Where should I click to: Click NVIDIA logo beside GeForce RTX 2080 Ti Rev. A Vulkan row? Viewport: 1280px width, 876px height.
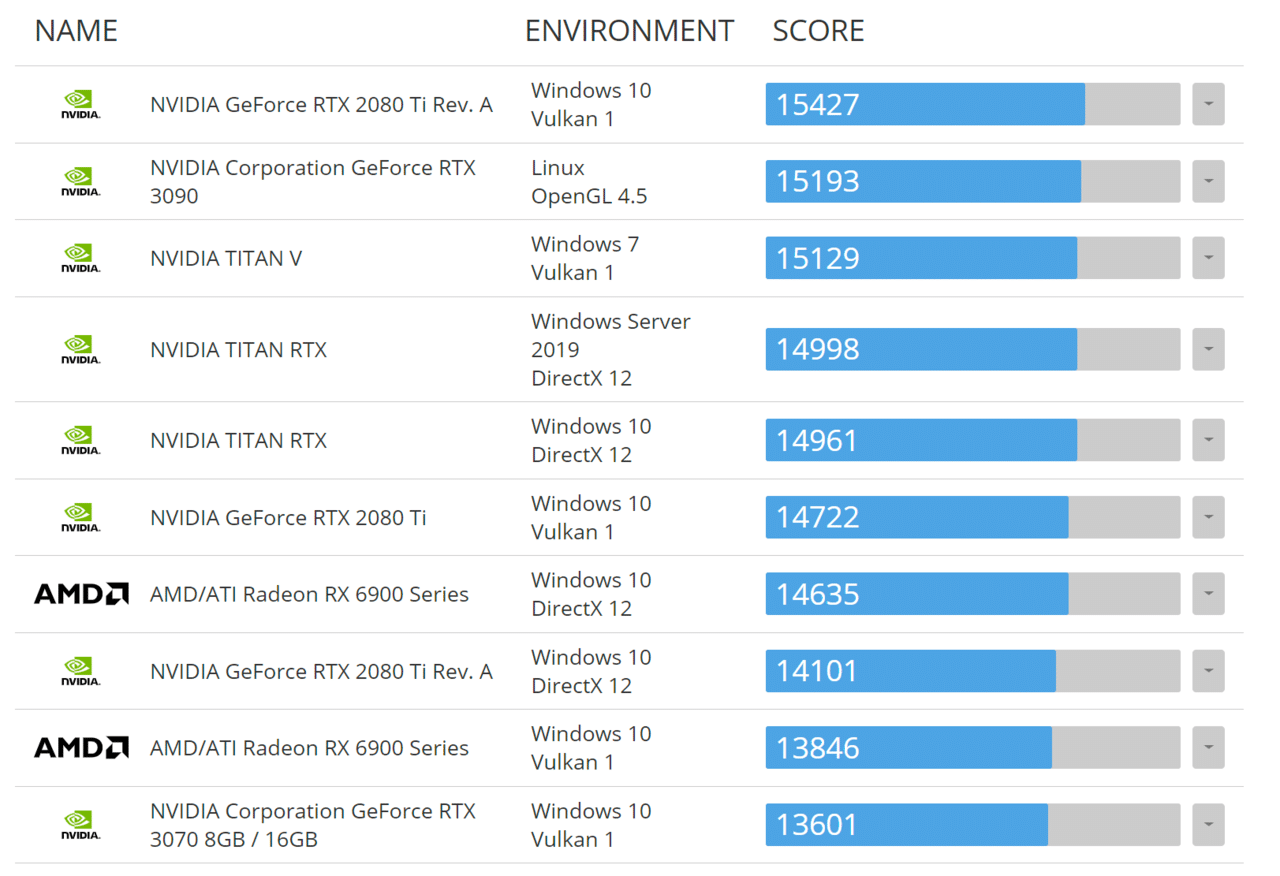pos(80,105)
